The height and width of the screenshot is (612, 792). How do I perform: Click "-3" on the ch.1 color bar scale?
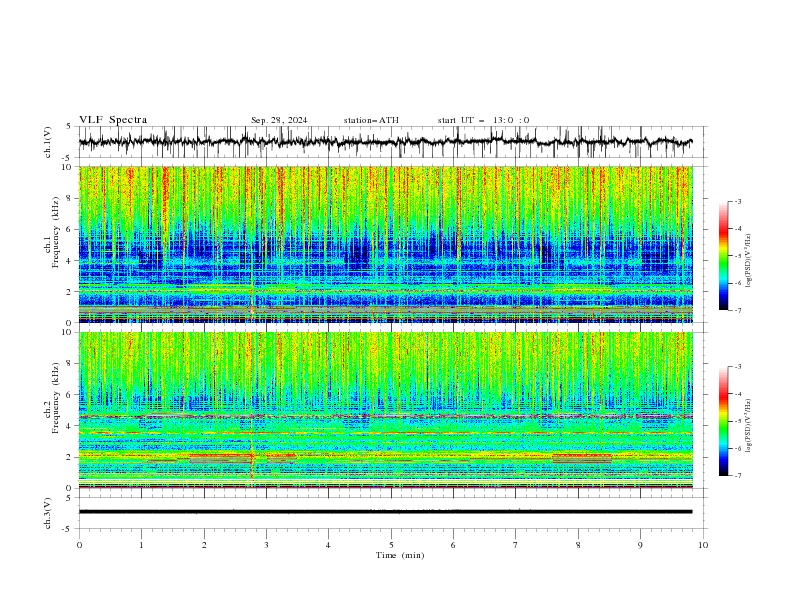pyautogui.click(x=737, y=201)
